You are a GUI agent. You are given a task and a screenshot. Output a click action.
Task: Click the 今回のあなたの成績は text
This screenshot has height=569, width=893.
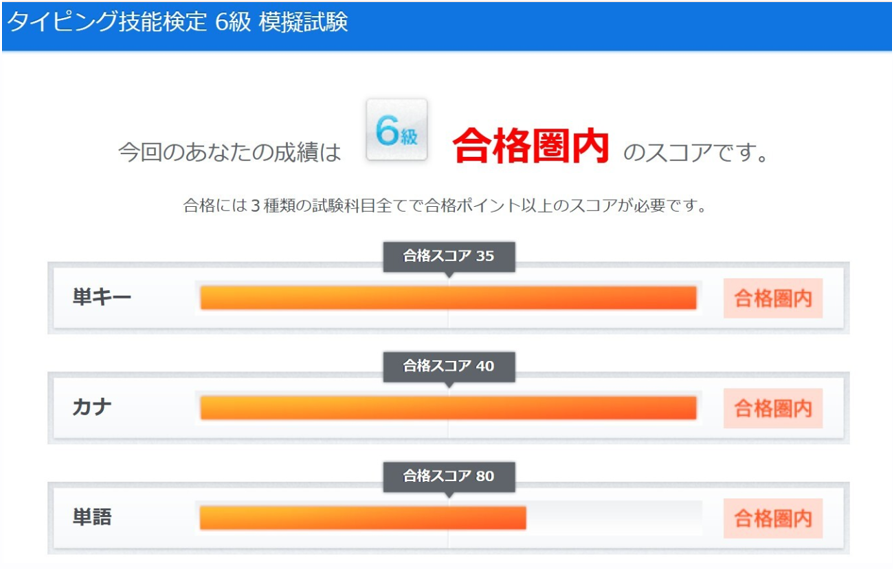[x=229, y=152]
